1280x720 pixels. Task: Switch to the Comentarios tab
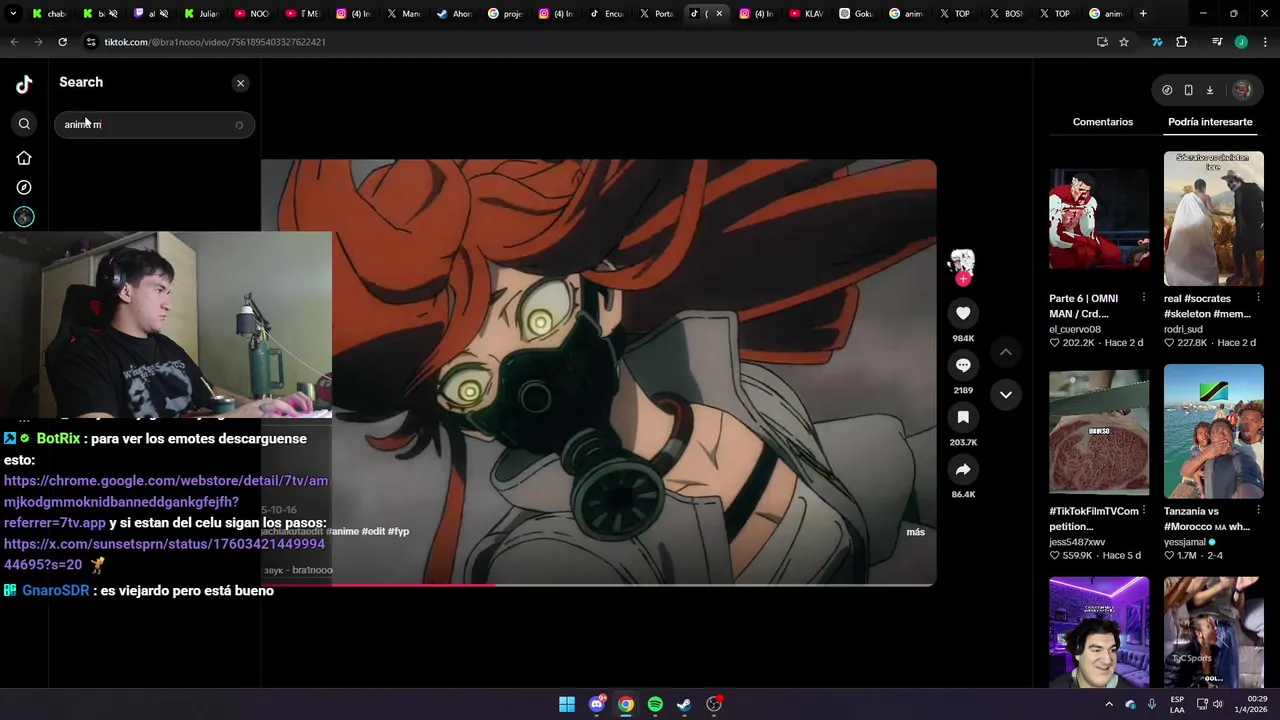pyautogui.click(x=1103, y=122)
